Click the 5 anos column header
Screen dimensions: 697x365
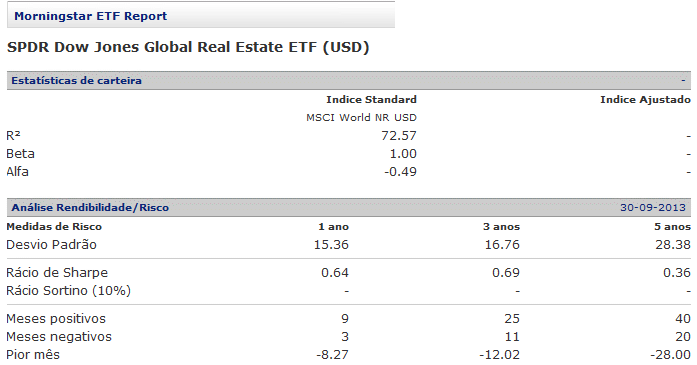pyautogui.click(x=673, y=227)
